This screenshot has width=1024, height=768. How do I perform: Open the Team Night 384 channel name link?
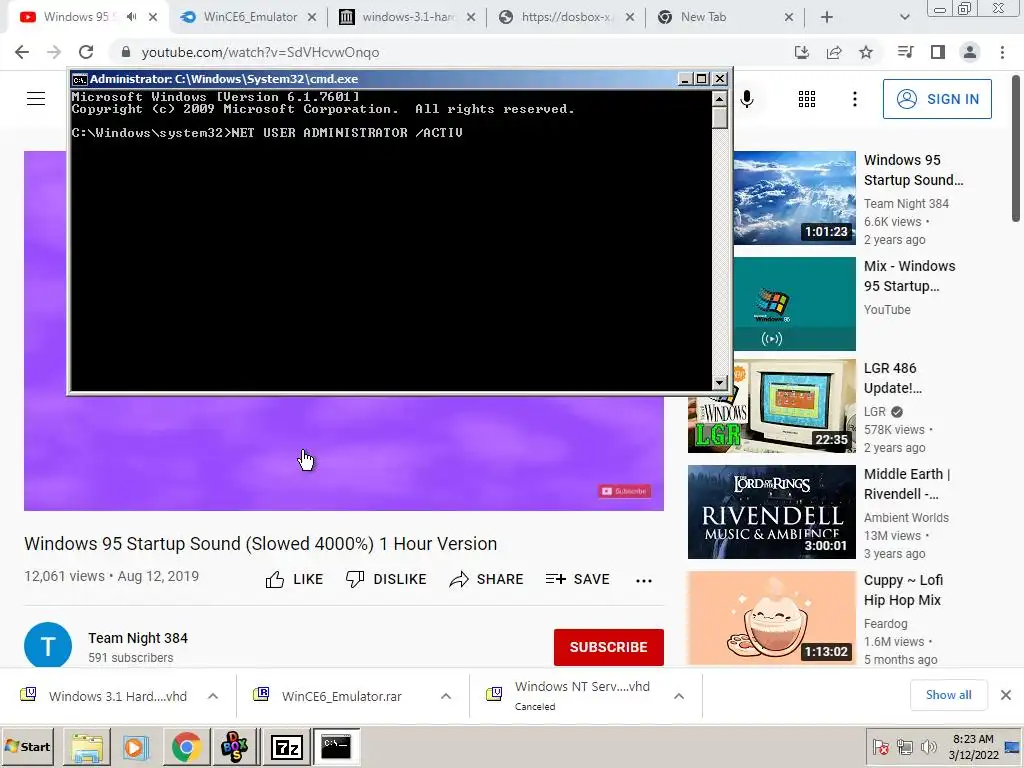click(138, 638)
